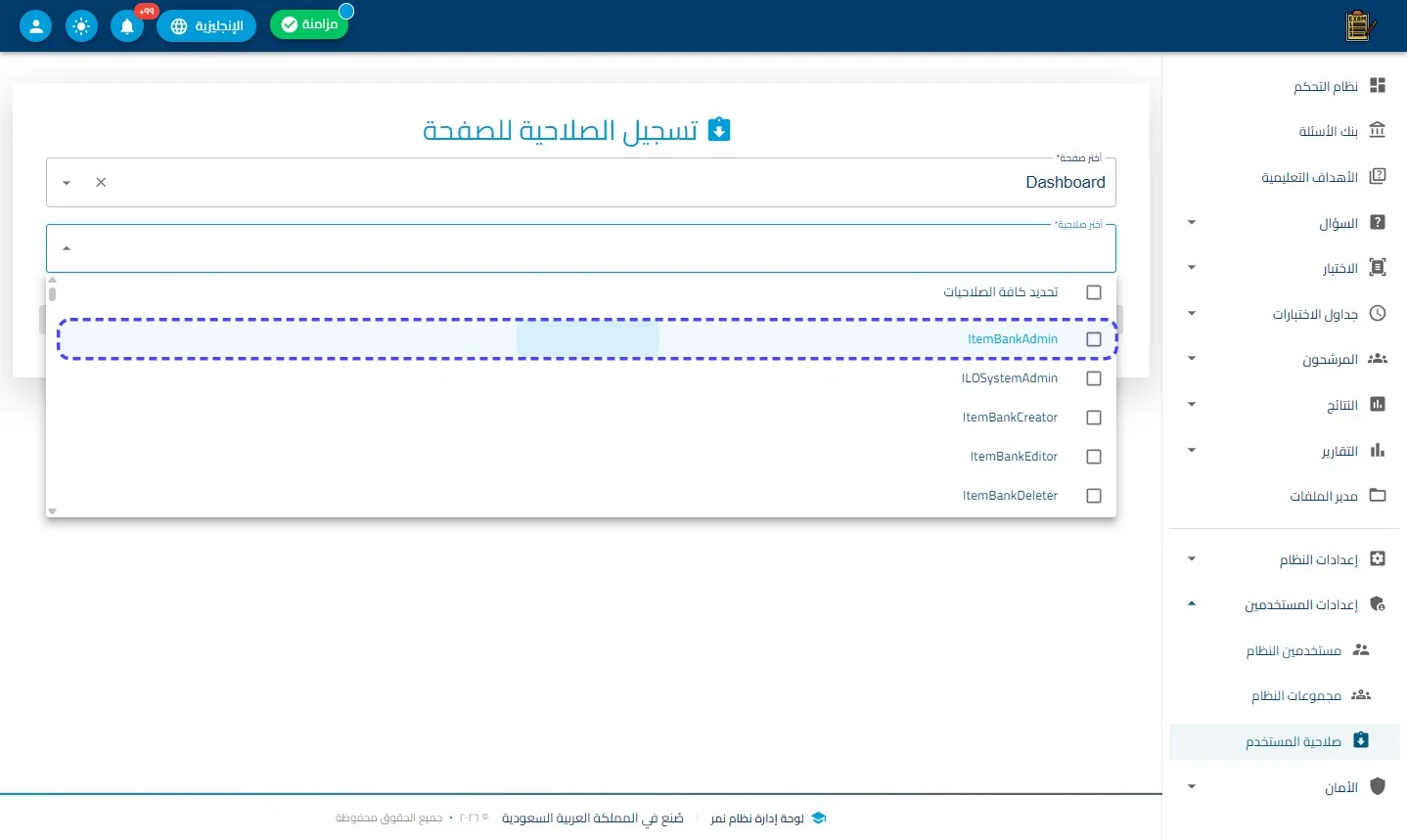The image size is (1407, 840).
Task: Open مستخدمين النظام menu item
Action: pyautogui.click(x=1285, y=650)
